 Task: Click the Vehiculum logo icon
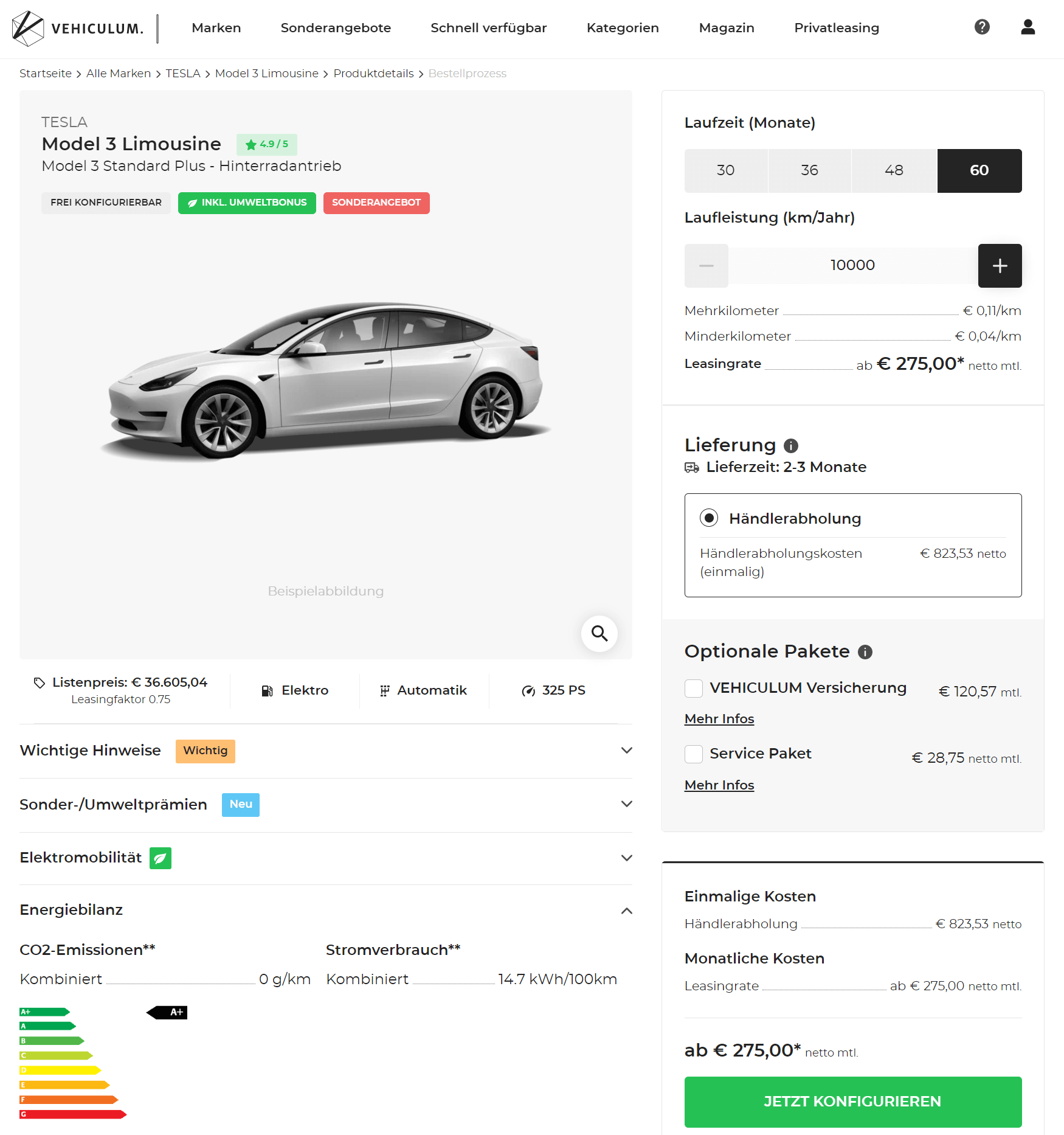[x=28, y=28]
